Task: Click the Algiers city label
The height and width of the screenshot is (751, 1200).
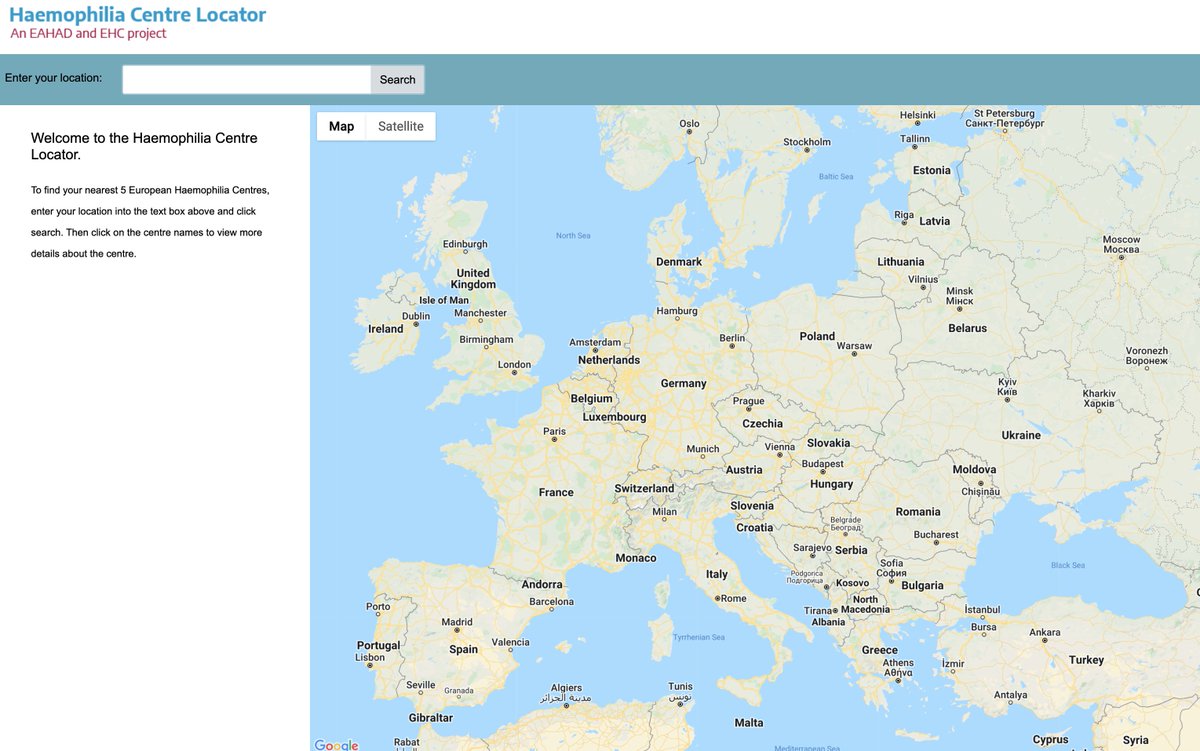Action: pyautogui.click(x=566, y=693)
